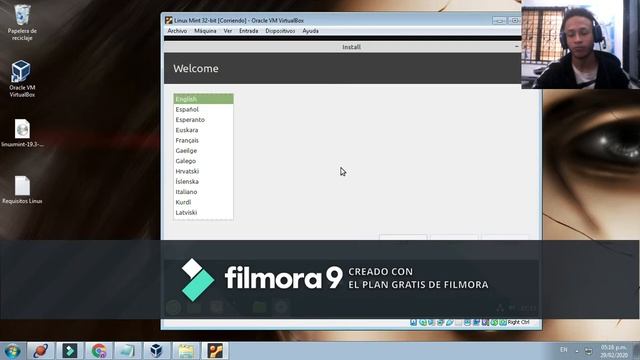
Task: Select Requisitos Linux file on desktop
Action: 22,190
